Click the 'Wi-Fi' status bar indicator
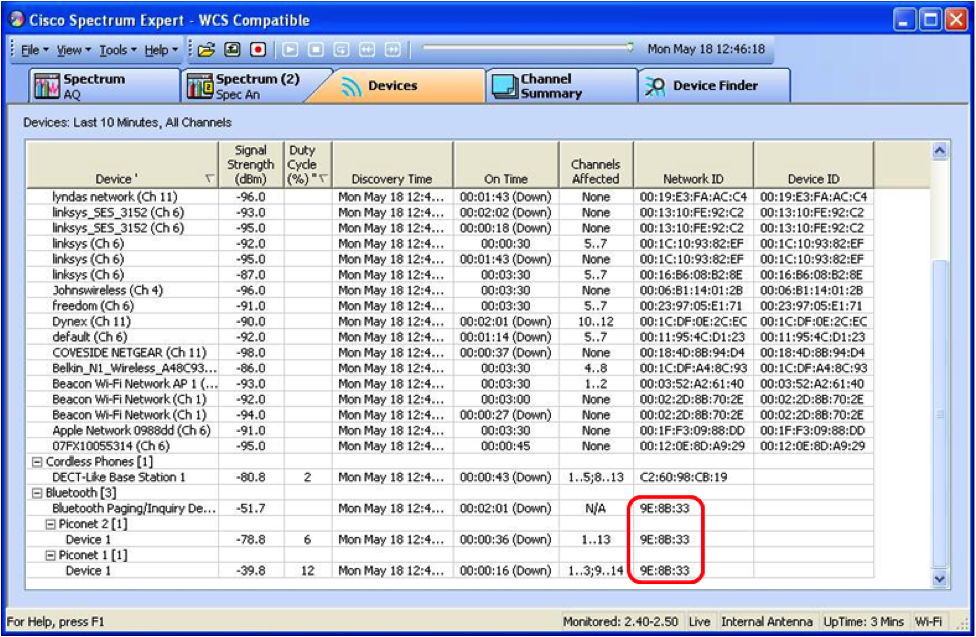The image size is (976, 637). tap(927, 621)
